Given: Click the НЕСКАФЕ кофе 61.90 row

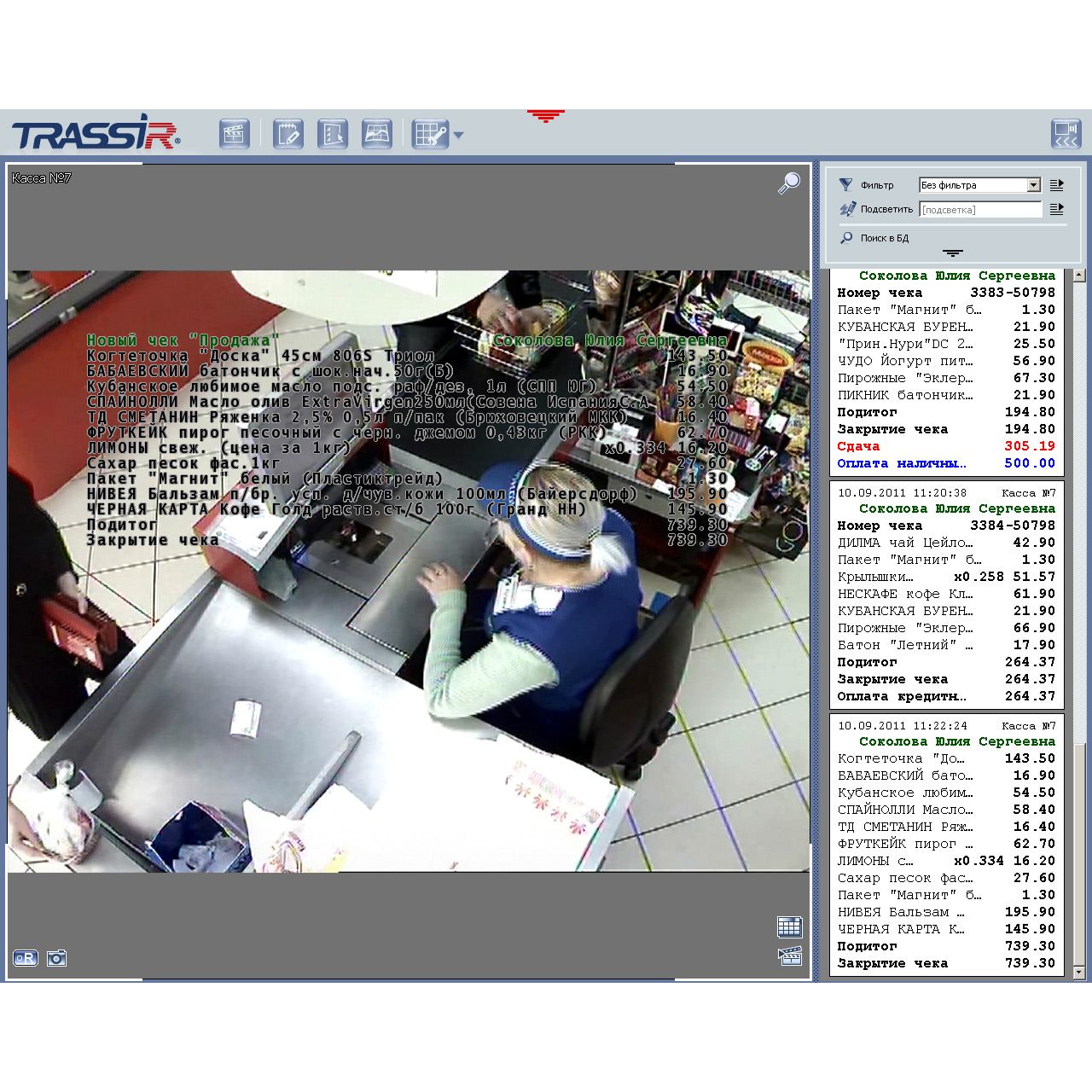Looking at the screenshot, I should tap(946, 594).
